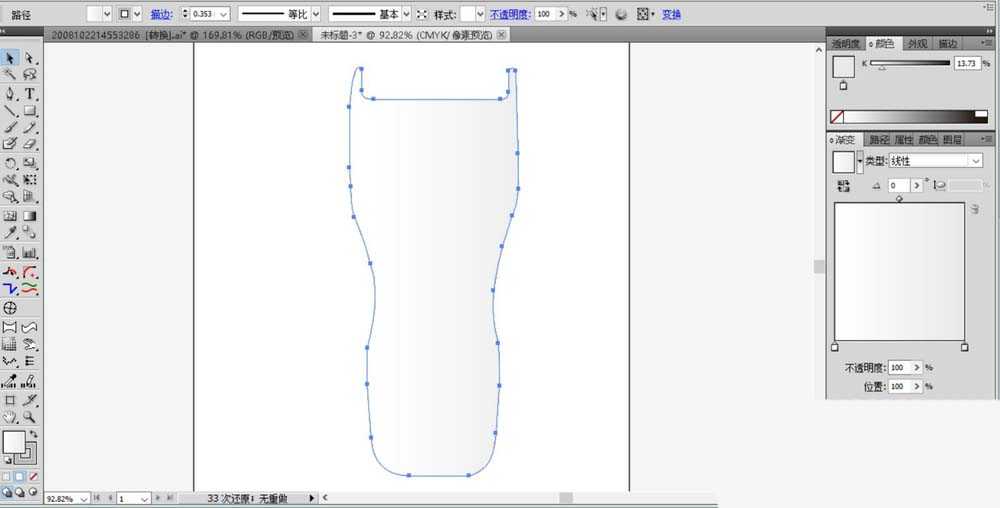The height and width of the screenshot is (508, 1000).
Task: Select the Type tool
Action: tap(30, 93)
